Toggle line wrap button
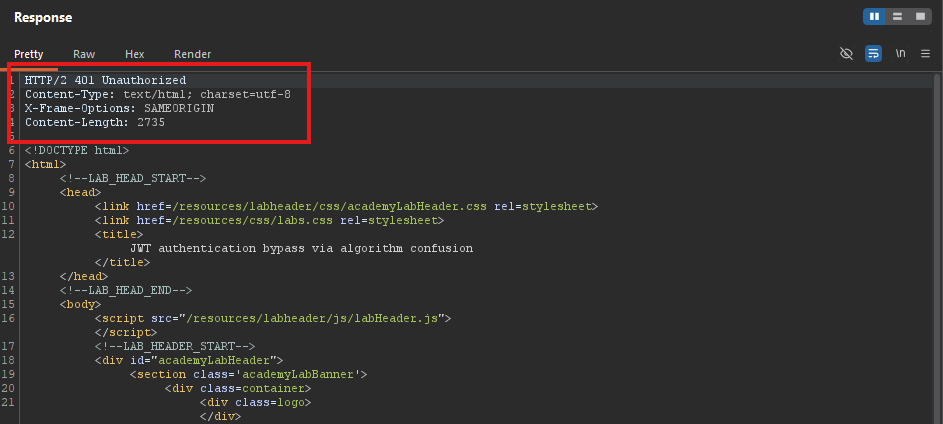Image resolution: width=943 pixels, height=424 pixels. [873, 54]
